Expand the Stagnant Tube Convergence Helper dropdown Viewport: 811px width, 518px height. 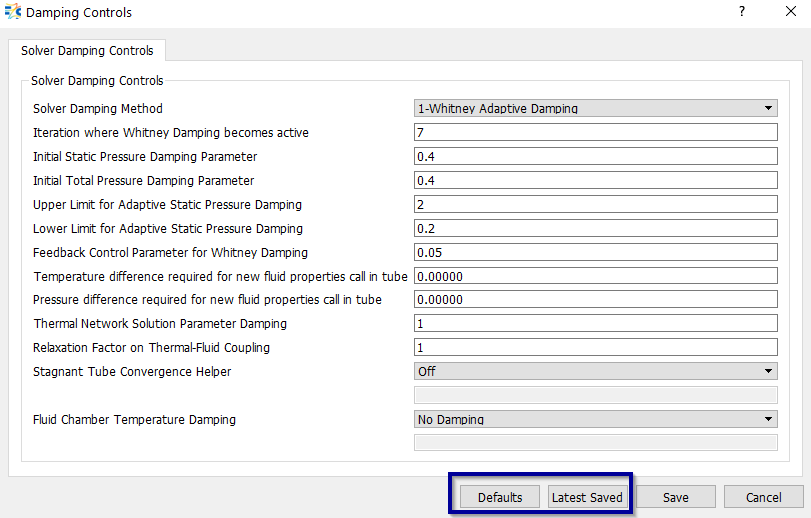click(x=596, y=371)
